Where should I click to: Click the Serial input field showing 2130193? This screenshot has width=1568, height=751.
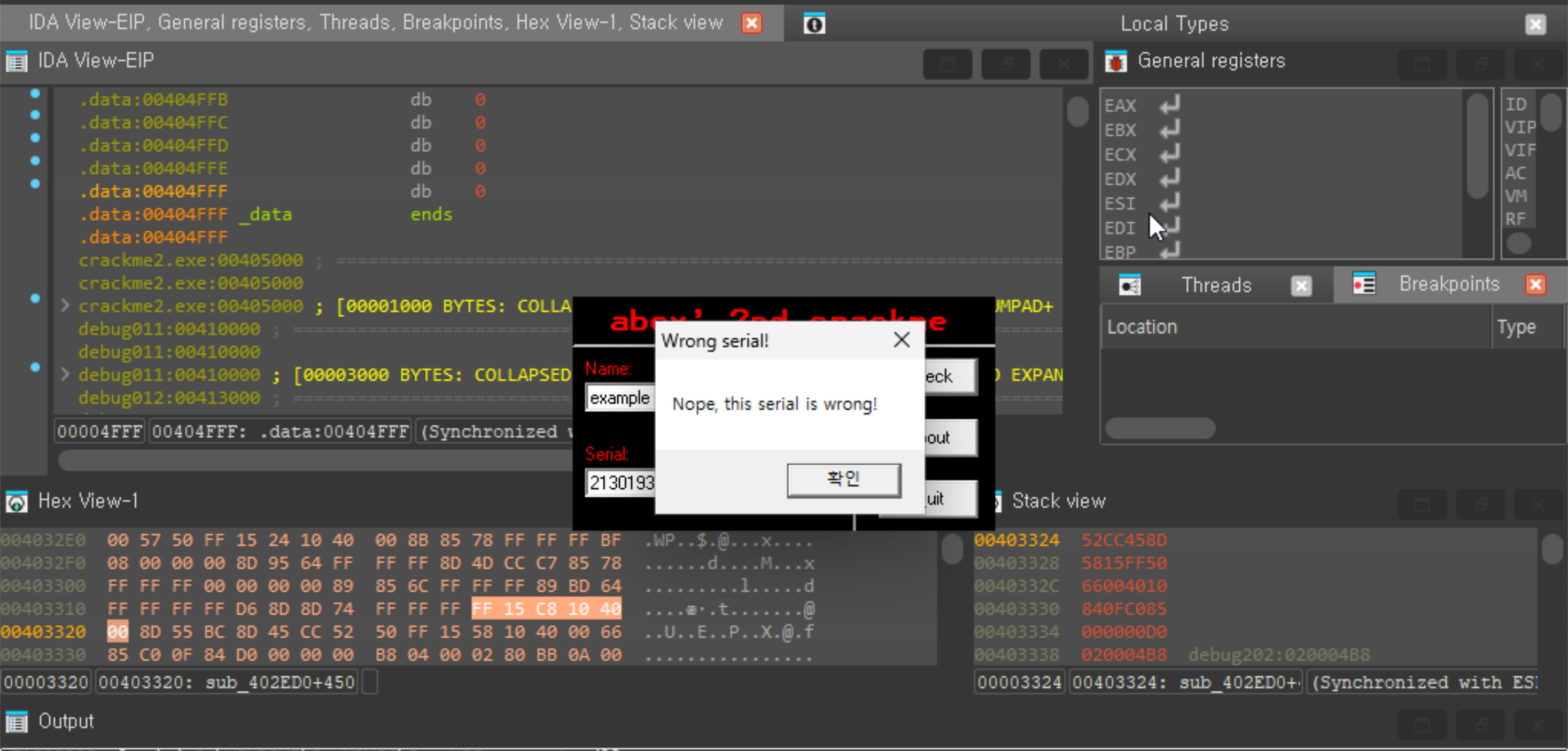[x=620, y=482]
